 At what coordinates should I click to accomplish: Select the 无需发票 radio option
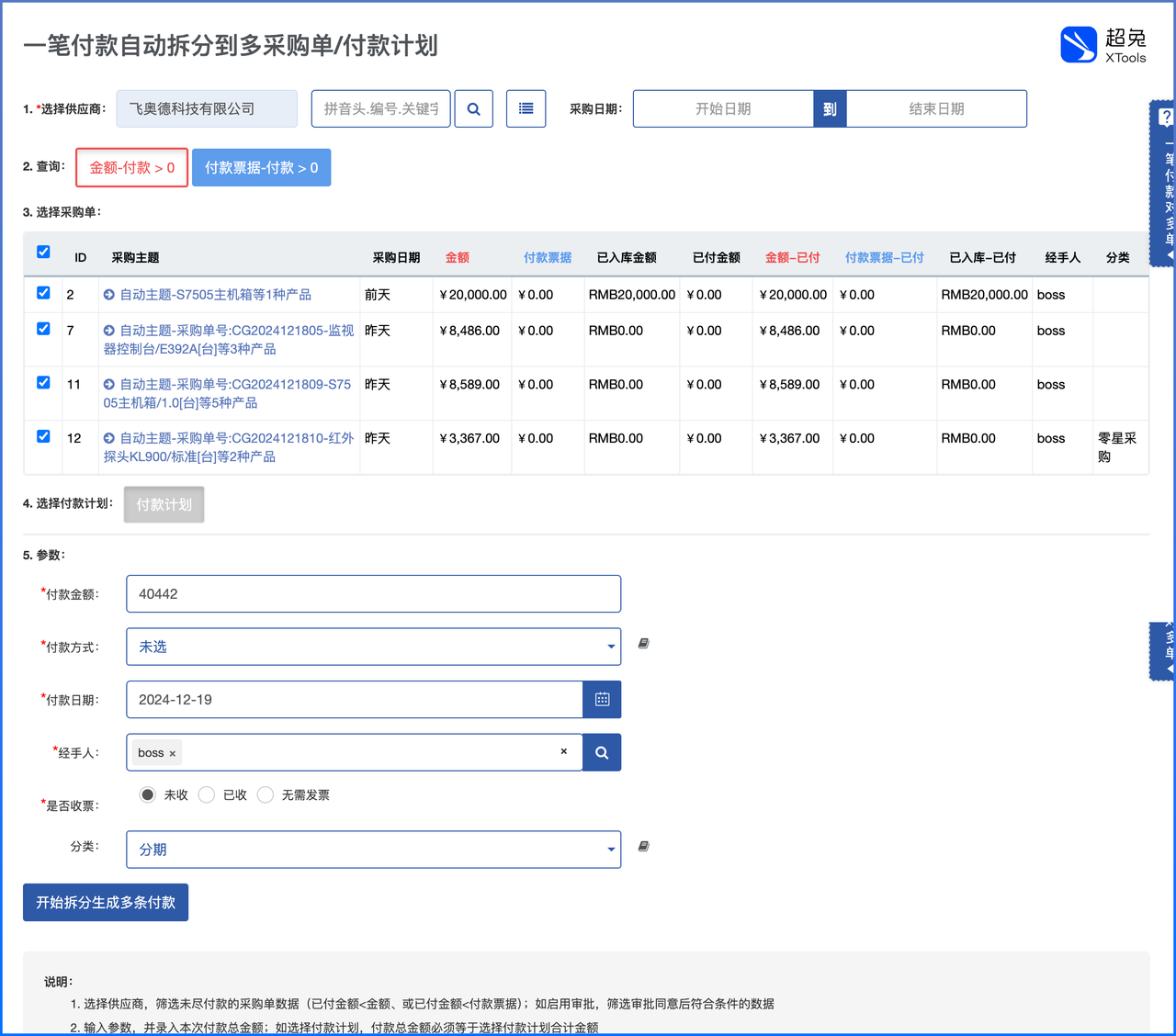[266, 794]
